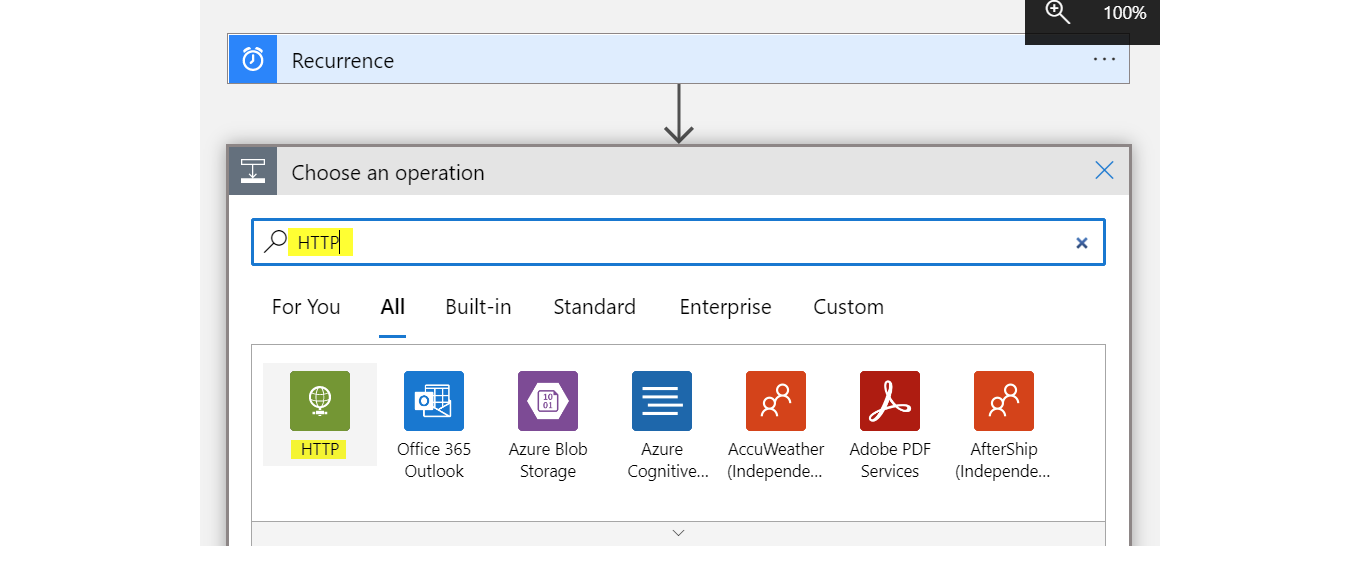Open the Recurrence ellipsis menu
Viewport: 1361px width, 572px height.
click(x=1104, y=60)
